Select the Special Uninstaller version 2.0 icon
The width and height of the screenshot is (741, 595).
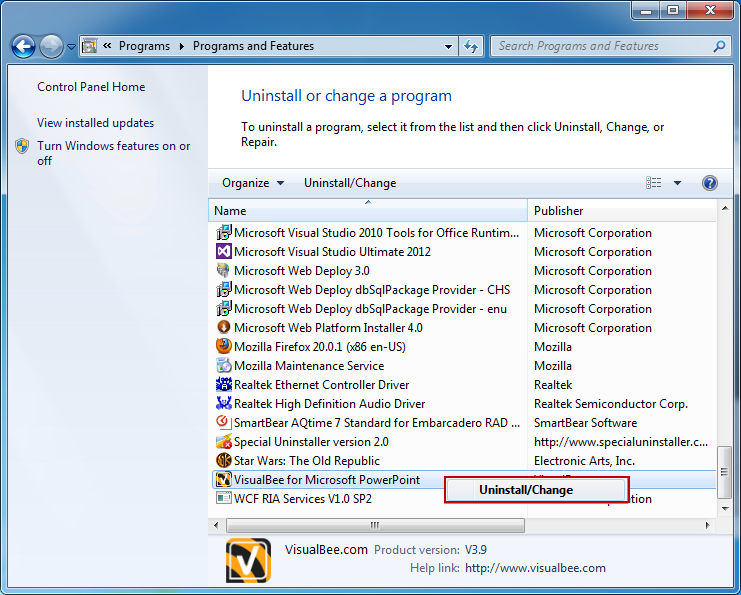tap(224, 442)
